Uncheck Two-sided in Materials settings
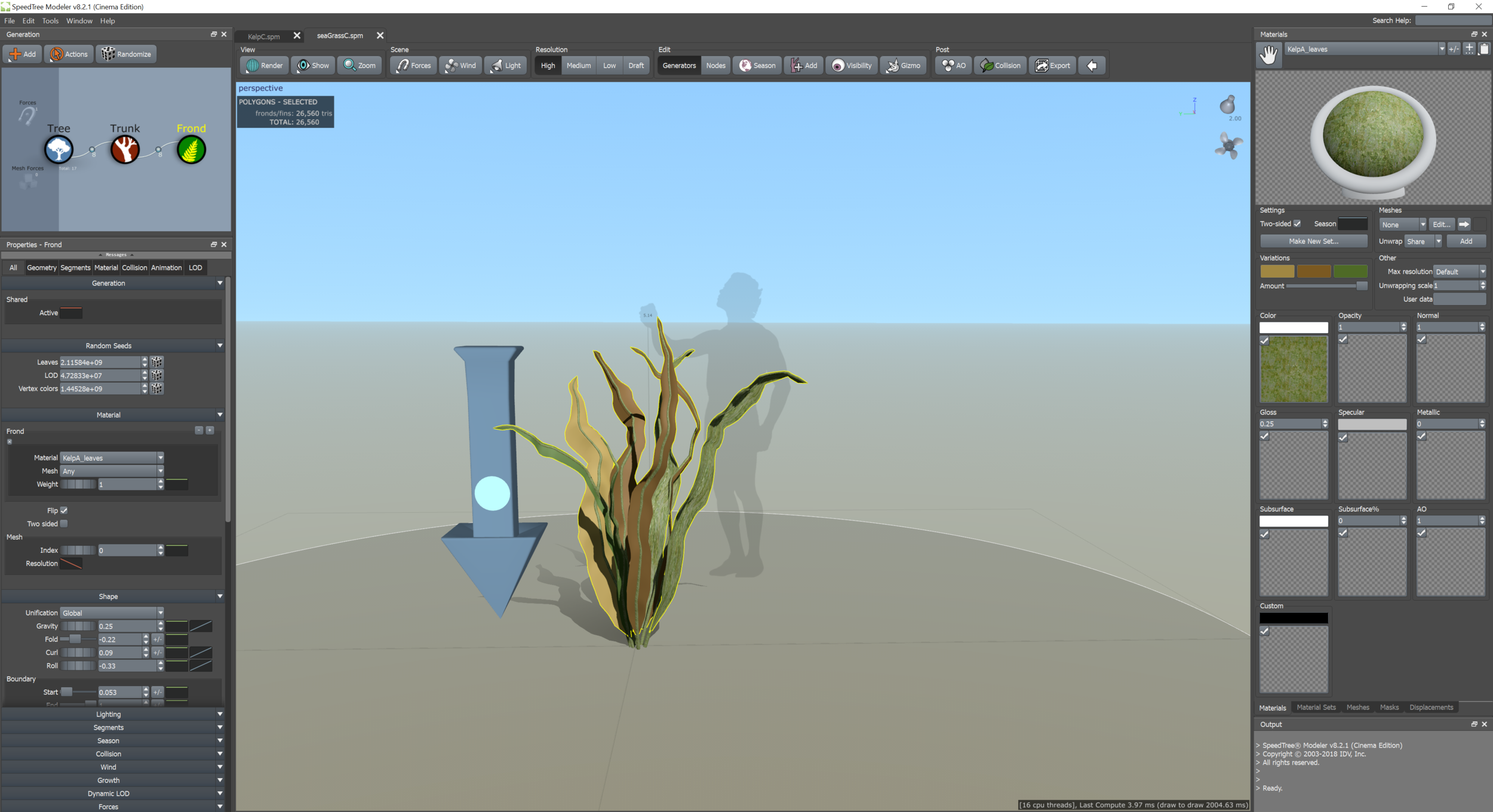1493x812 pixels. (x=1298, y=223)
